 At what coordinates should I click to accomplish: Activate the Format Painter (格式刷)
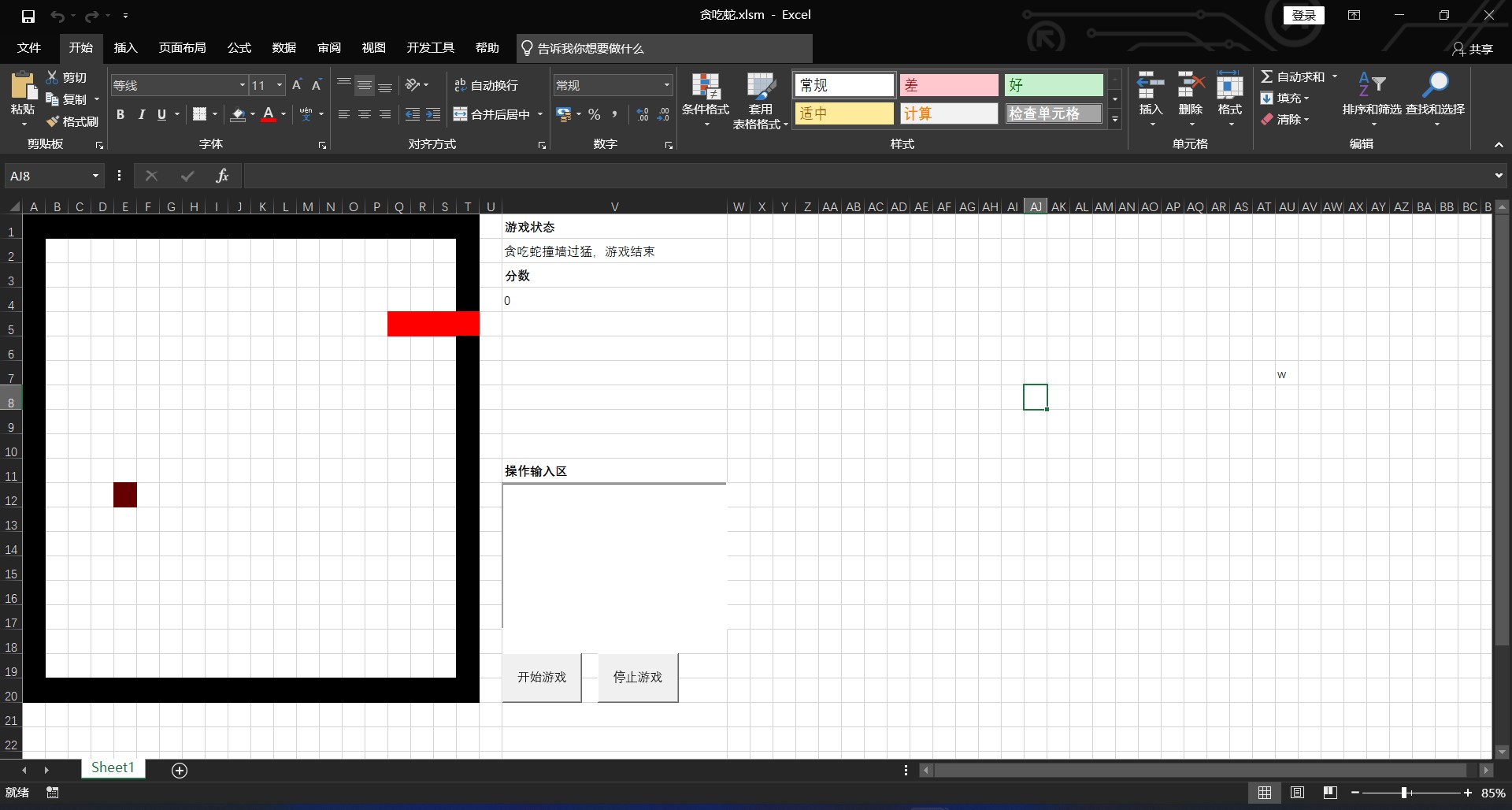tap(72, 121)
